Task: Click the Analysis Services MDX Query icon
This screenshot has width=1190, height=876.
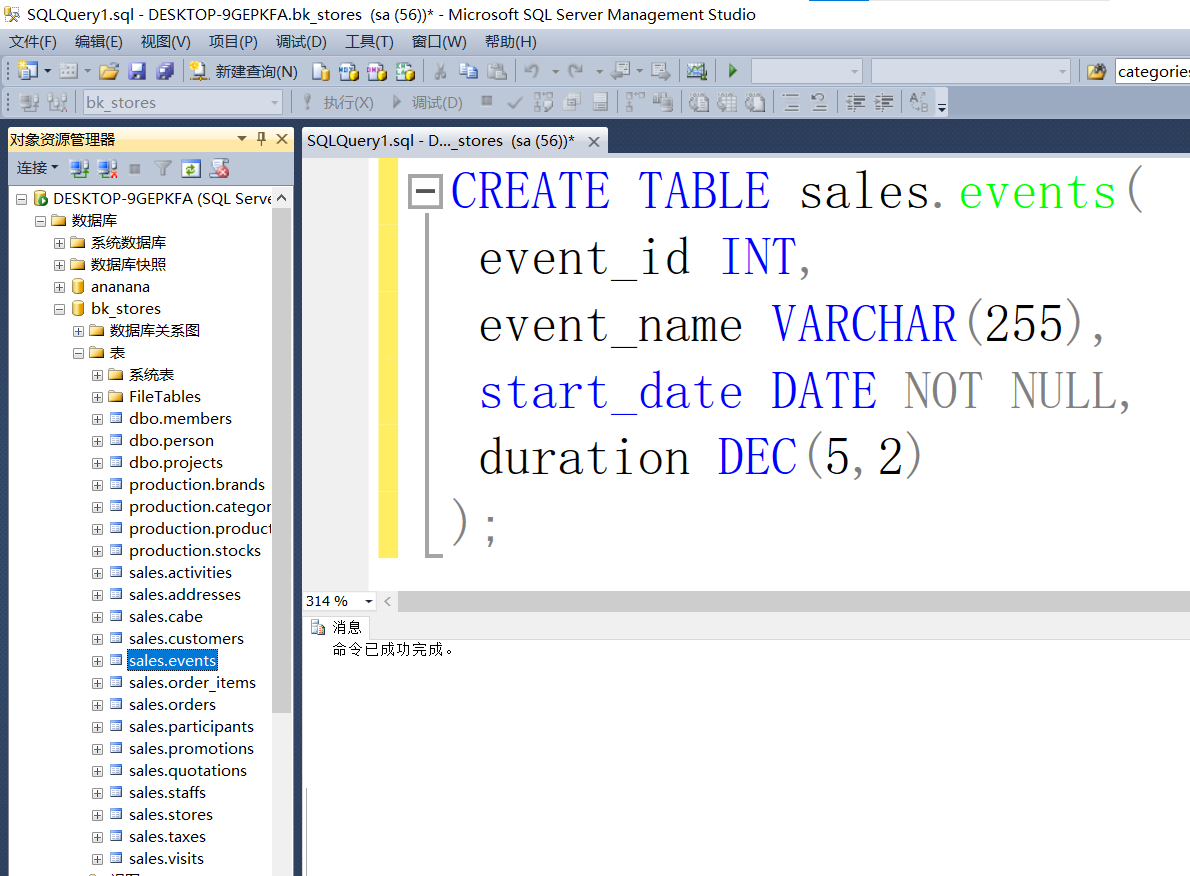Action: [x=348, y=71]
